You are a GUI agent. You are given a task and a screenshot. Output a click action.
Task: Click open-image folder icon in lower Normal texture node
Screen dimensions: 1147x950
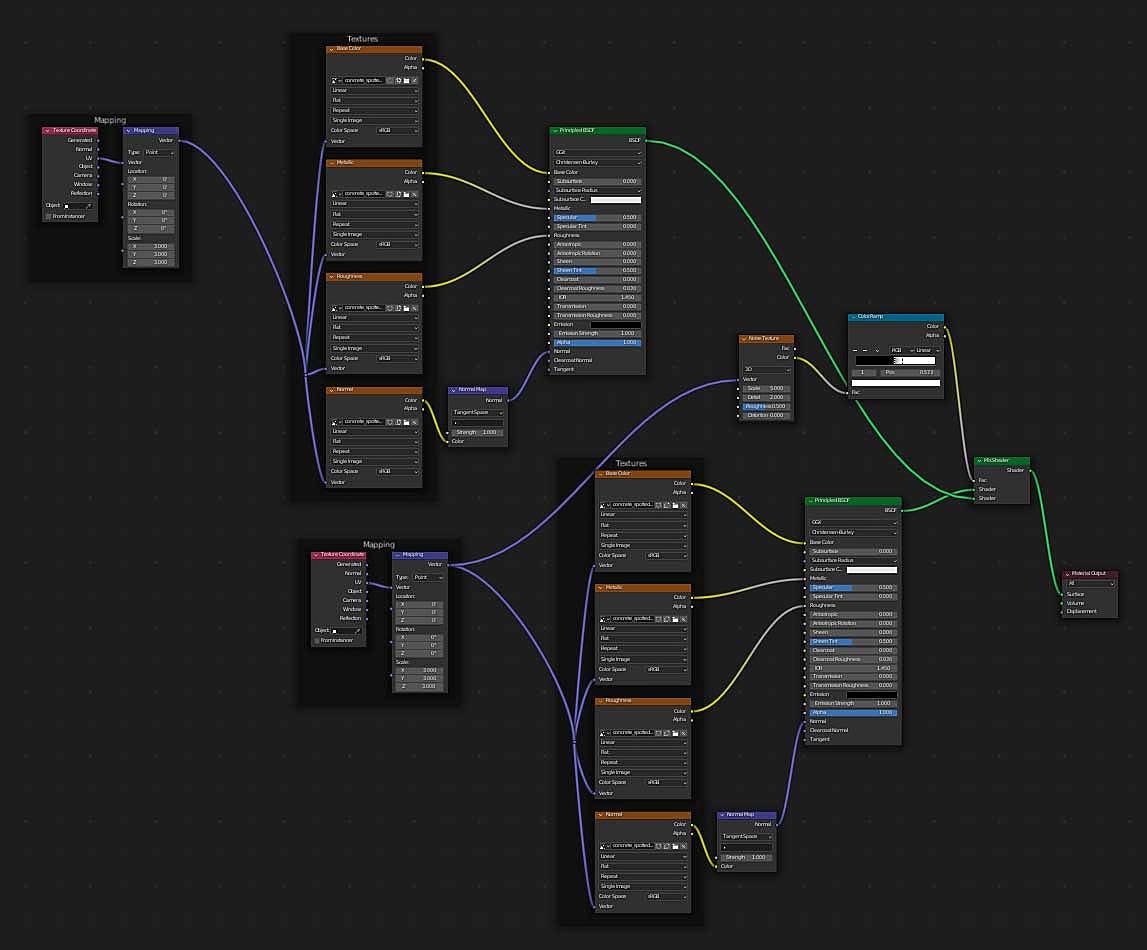pos(675,846)
